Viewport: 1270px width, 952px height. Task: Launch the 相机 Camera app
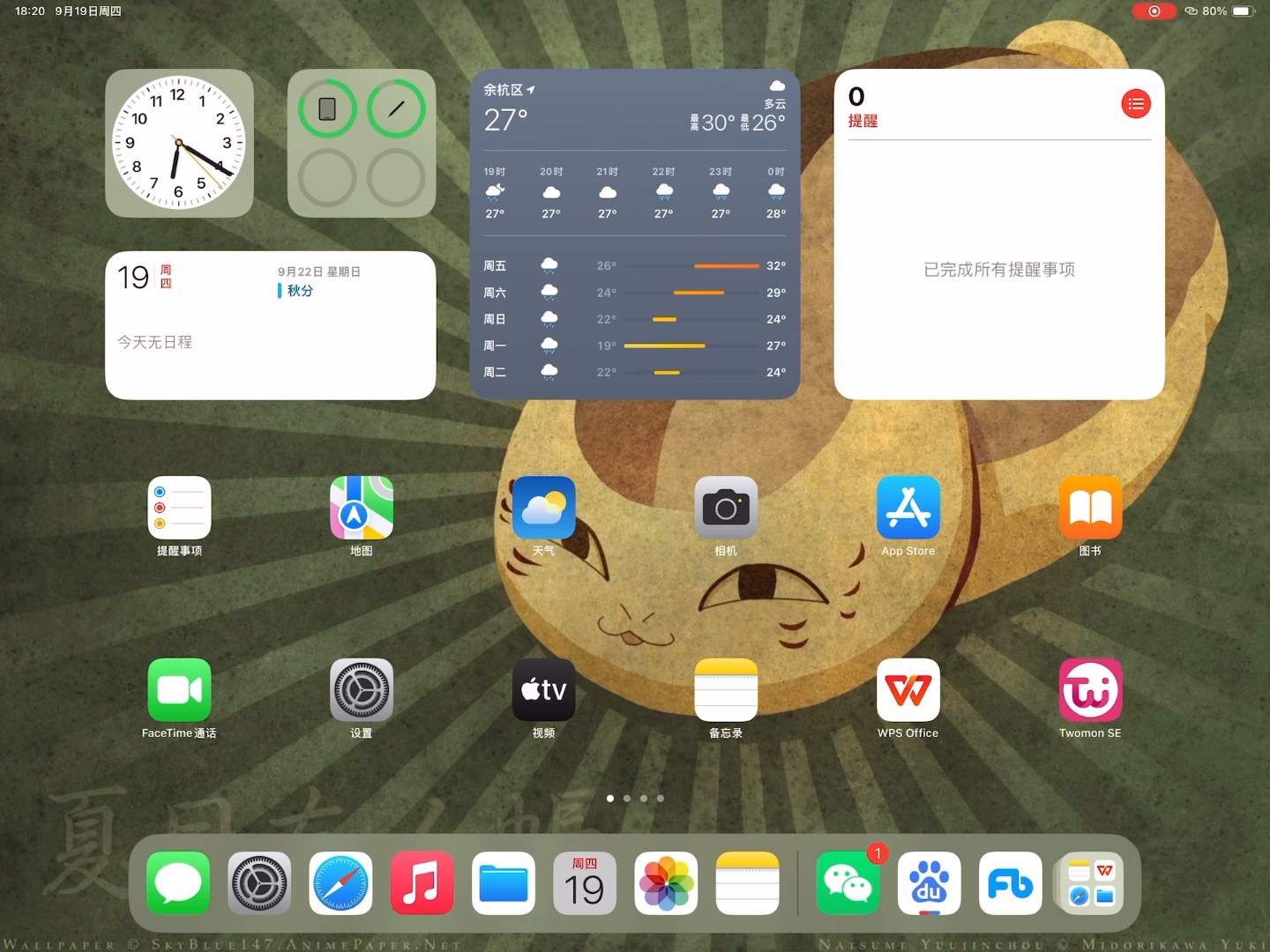pos(726,508)
